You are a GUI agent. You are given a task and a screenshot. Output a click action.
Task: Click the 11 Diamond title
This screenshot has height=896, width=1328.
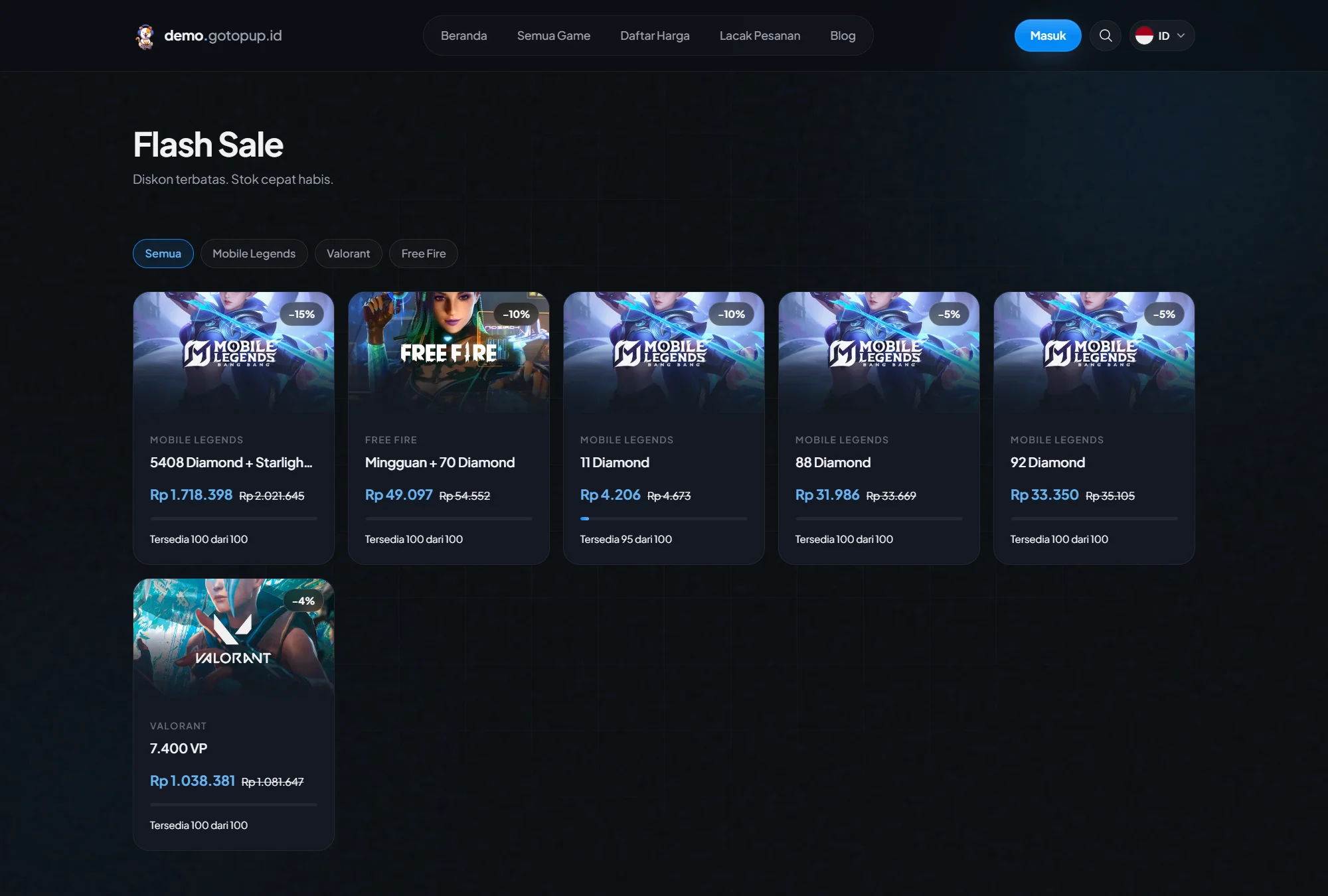coord(615,463)
